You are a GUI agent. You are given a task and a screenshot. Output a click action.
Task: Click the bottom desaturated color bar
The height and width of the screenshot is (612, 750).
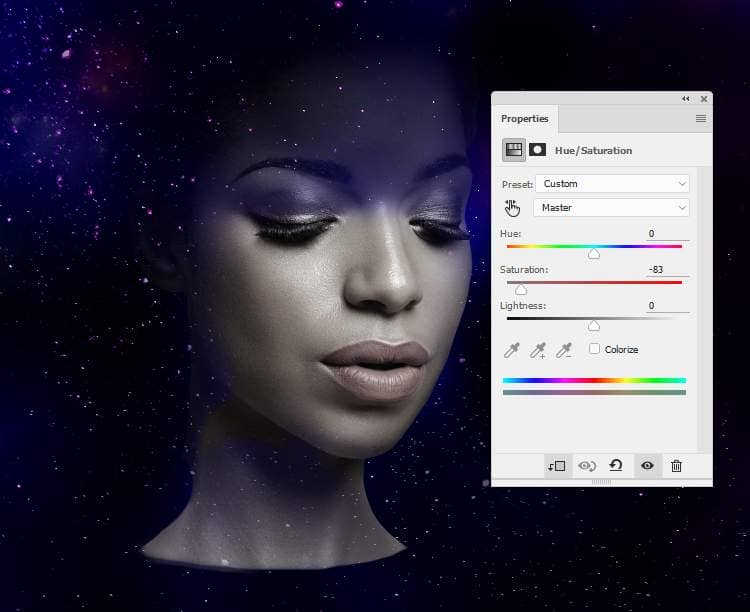594,392
